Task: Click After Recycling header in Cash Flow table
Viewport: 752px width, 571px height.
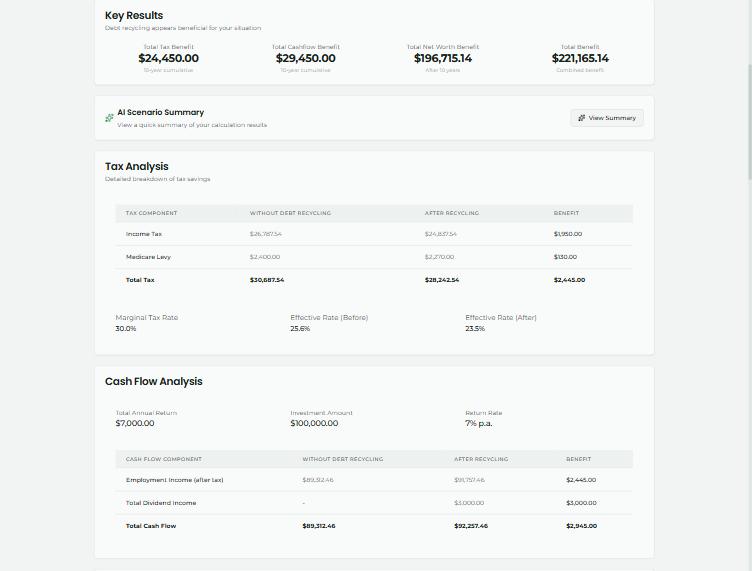Action: coord(481,459)
